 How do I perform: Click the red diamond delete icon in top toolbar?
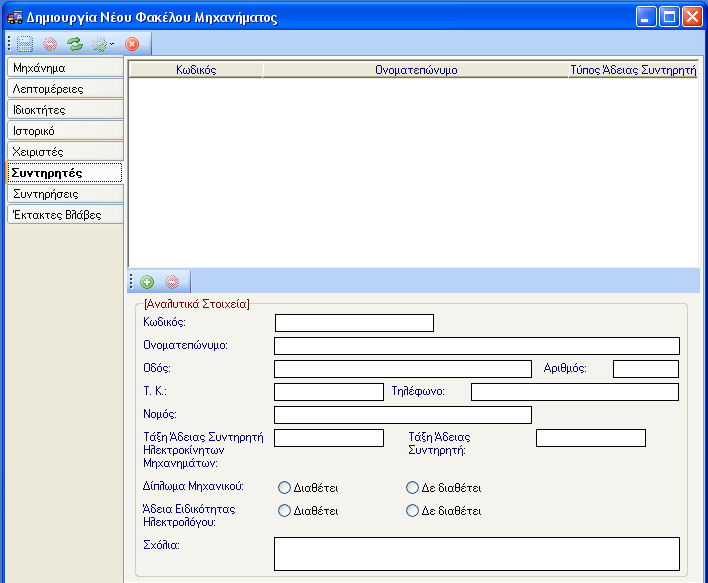50,44
